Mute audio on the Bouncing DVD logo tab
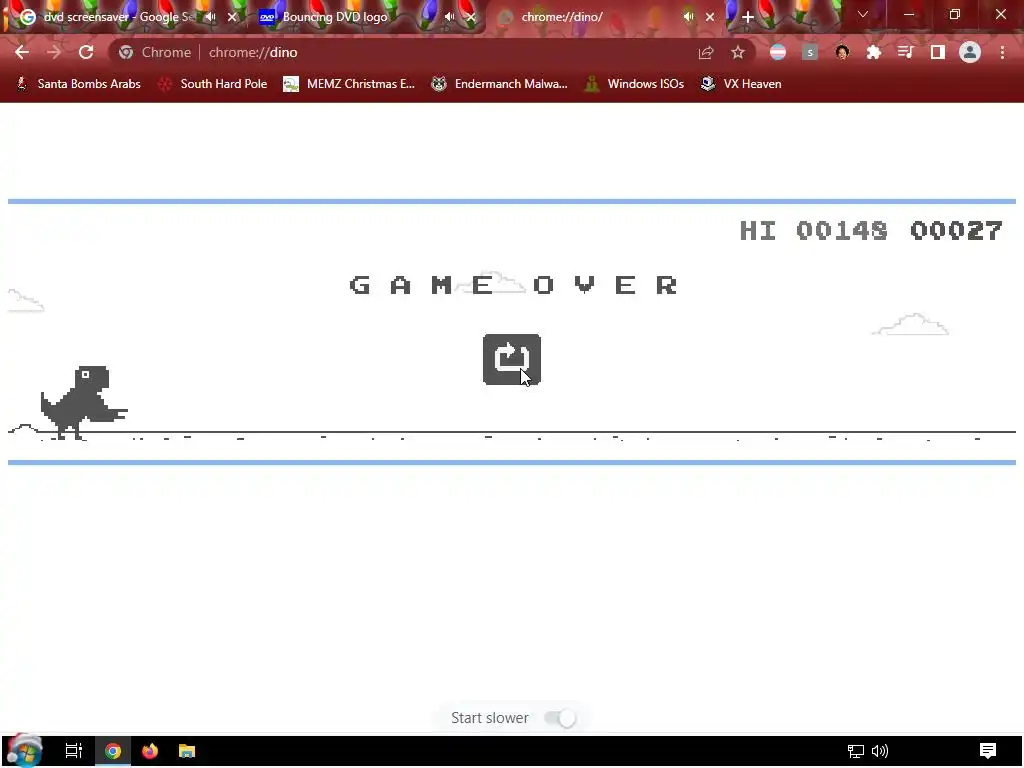This screenshot has width=1024, height=768. 449,17
